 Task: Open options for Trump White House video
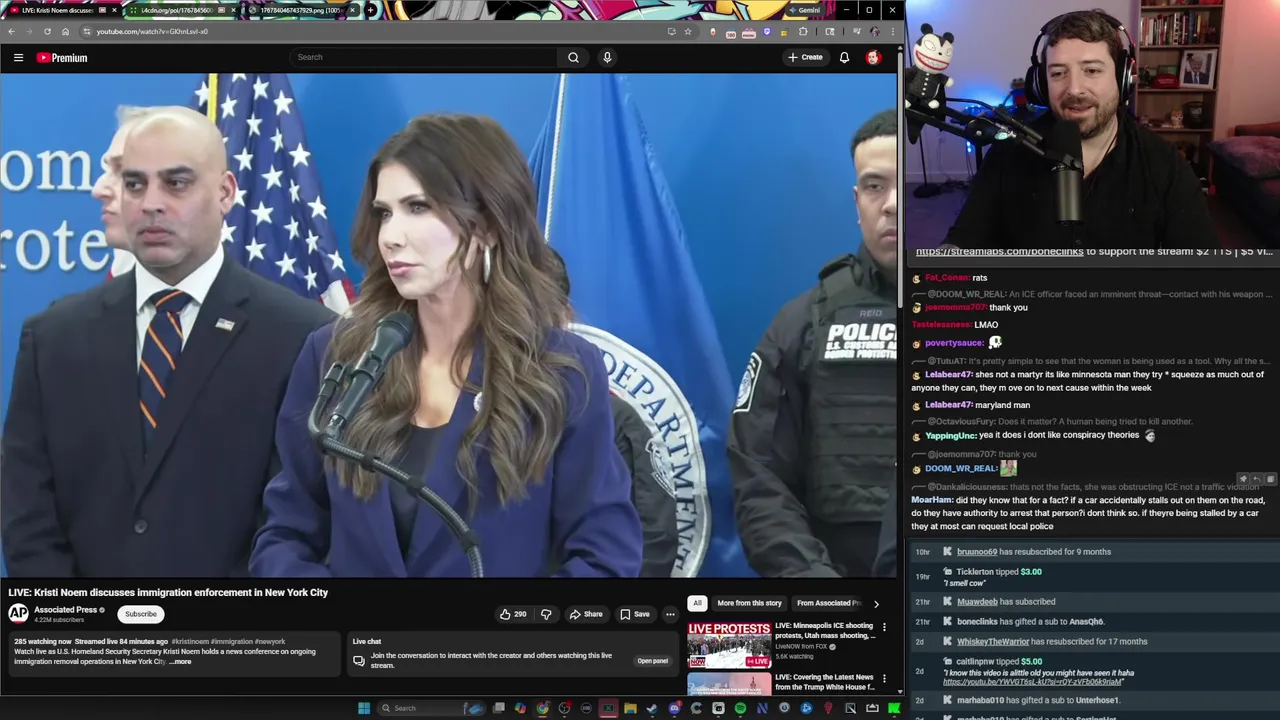click(883, 678)
